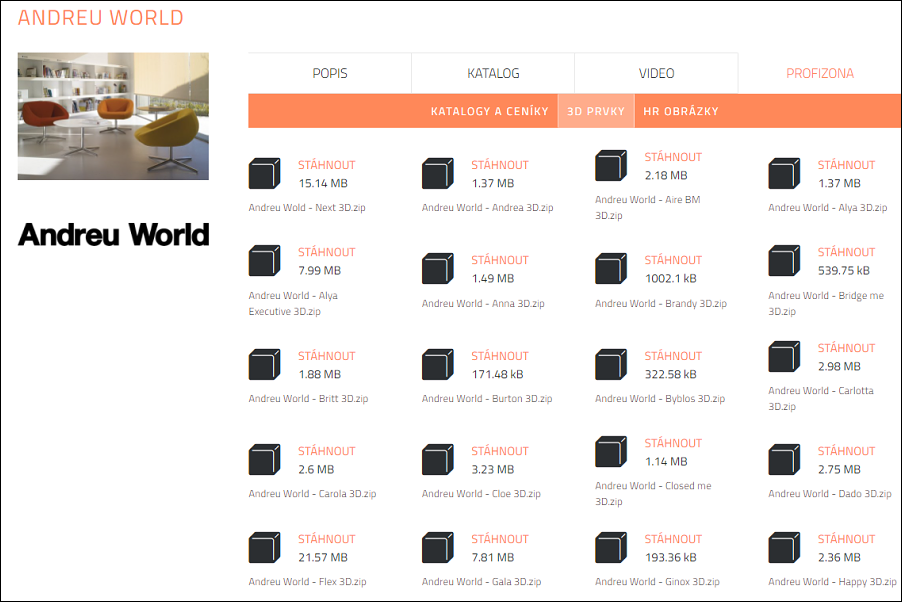Click STÁHNOUT link for Bridge me 3D.zip
This screenshot has width=902, height=602.
846,252
